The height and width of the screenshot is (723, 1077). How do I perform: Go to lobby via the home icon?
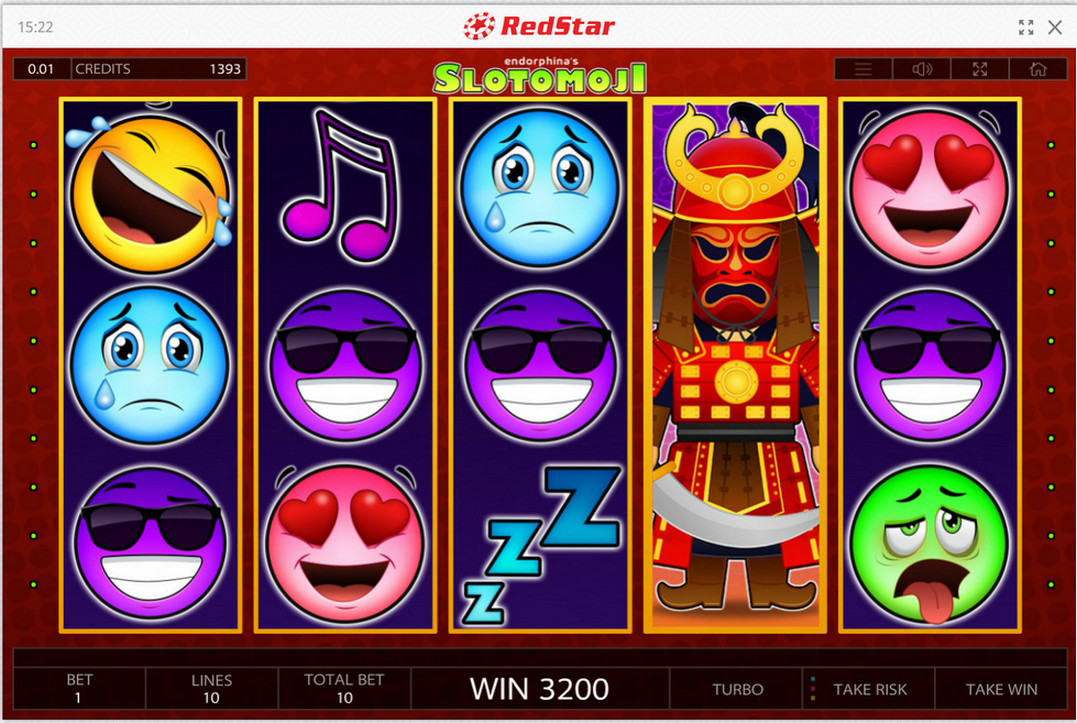click(x=1038, y=69)
